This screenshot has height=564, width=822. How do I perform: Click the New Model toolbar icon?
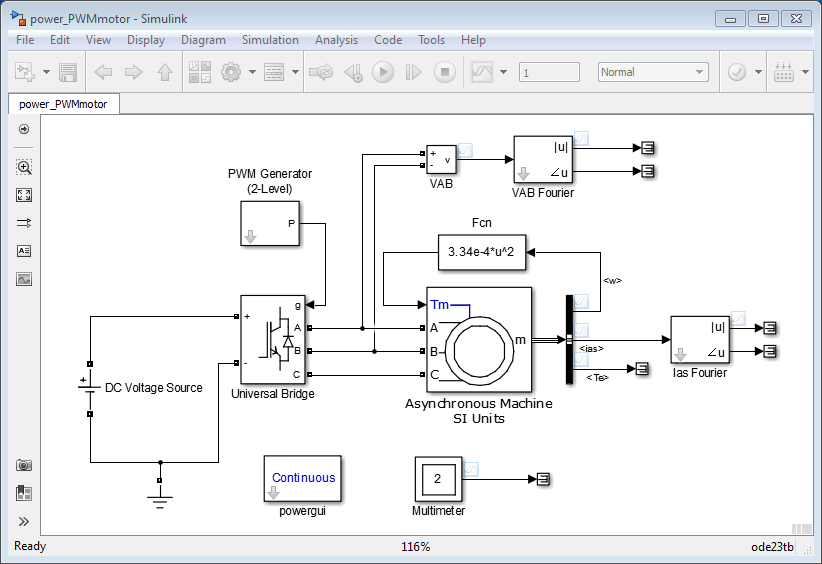click(24, 72)
